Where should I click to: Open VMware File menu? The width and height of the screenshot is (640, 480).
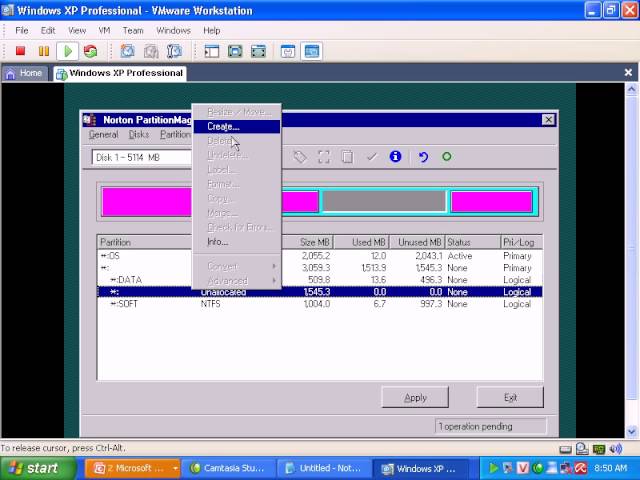pyautogui.click(x=22, y=31)
